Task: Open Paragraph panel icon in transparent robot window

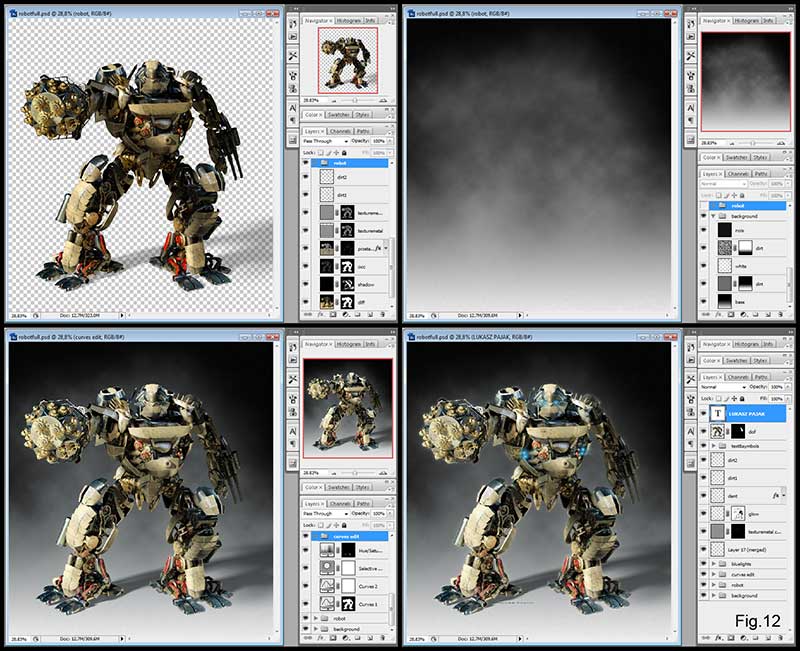Action: [293, 120]
